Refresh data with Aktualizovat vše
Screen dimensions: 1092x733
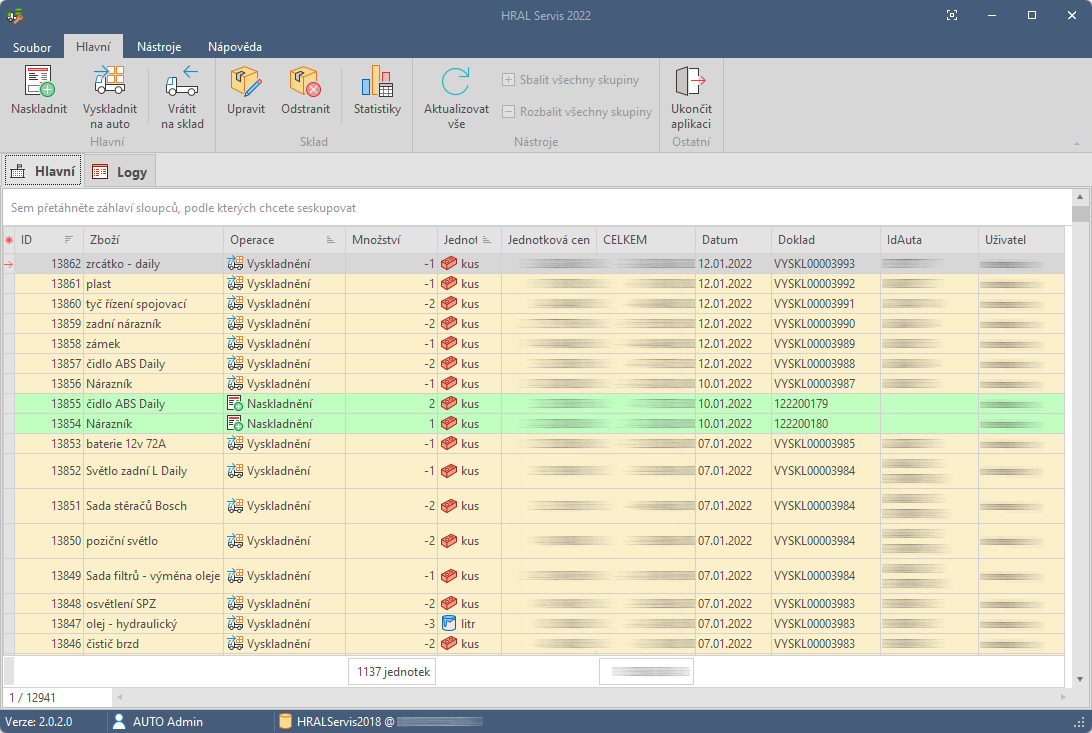(456, 83)
